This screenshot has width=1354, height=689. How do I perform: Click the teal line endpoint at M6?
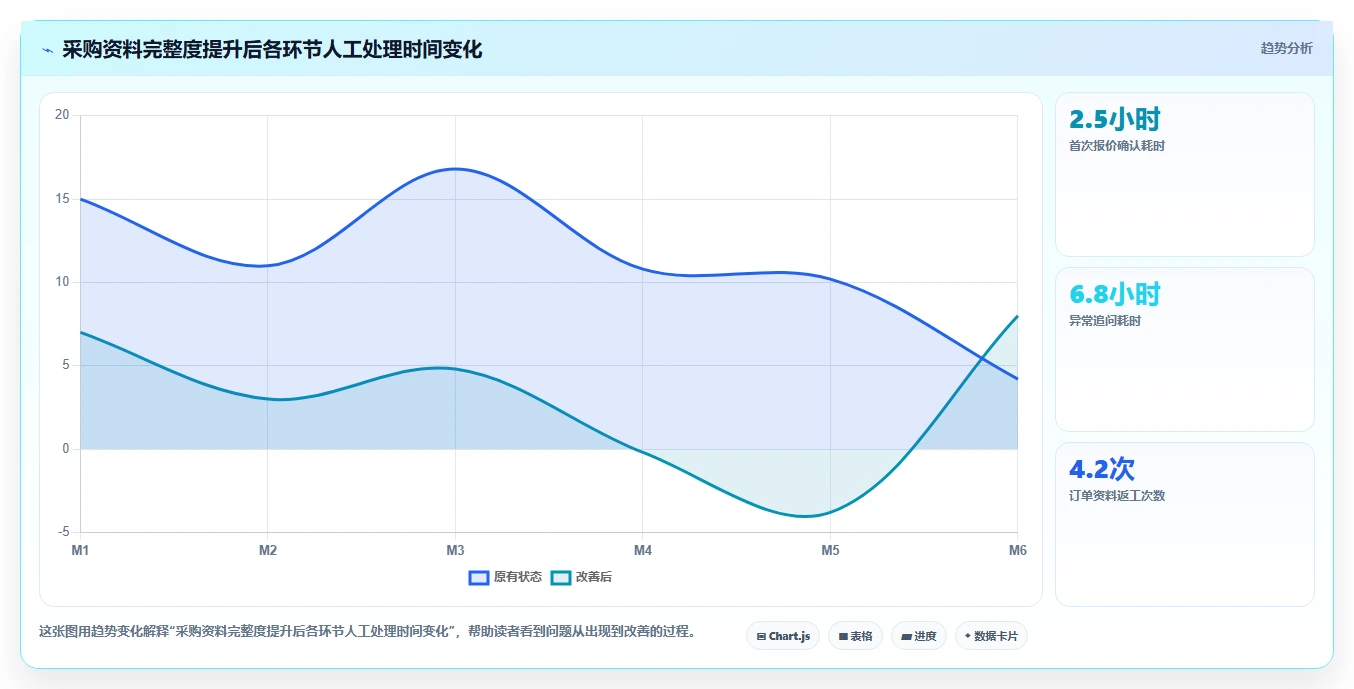(1017, 316)
